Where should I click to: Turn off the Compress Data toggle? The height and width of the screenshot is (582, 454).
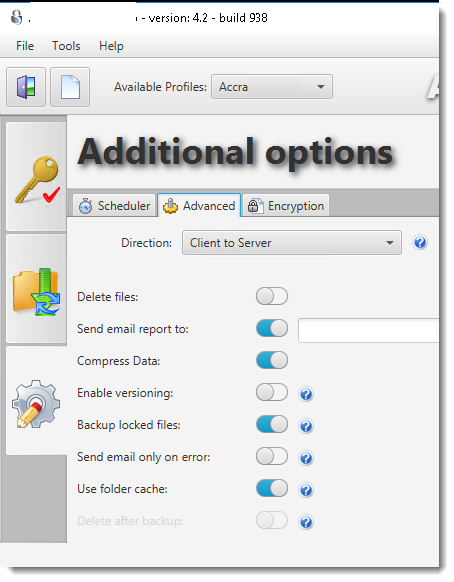click(x=272, y=360)
